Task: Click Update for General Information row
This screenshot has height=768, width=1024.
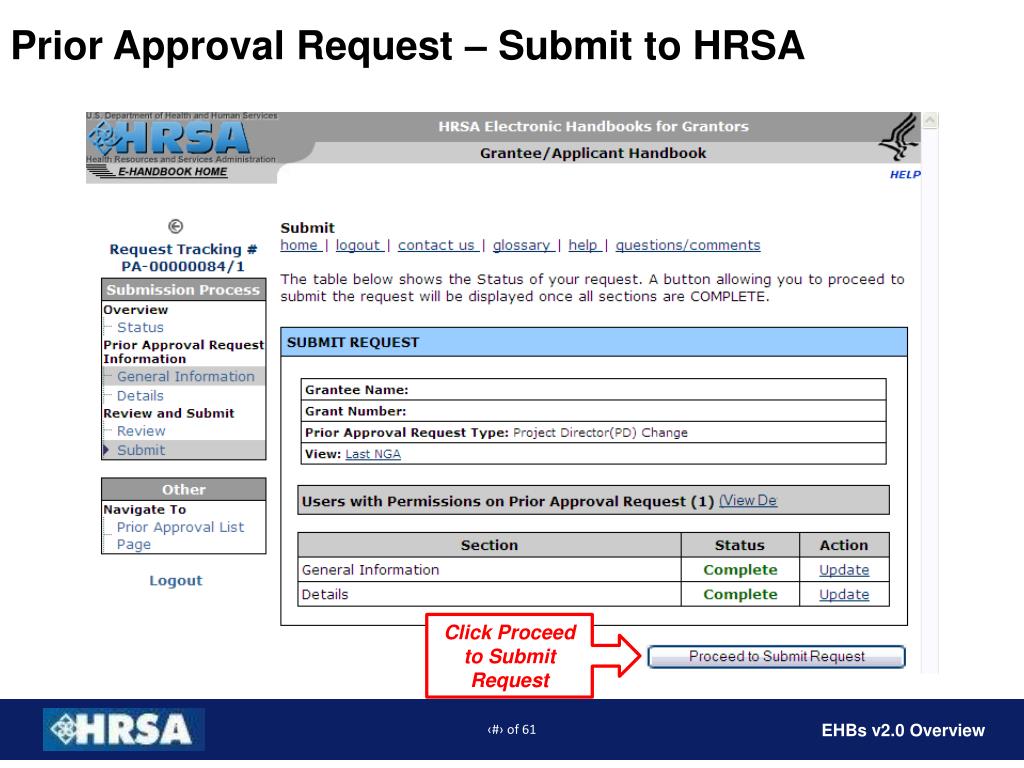Action: [844, 569]
